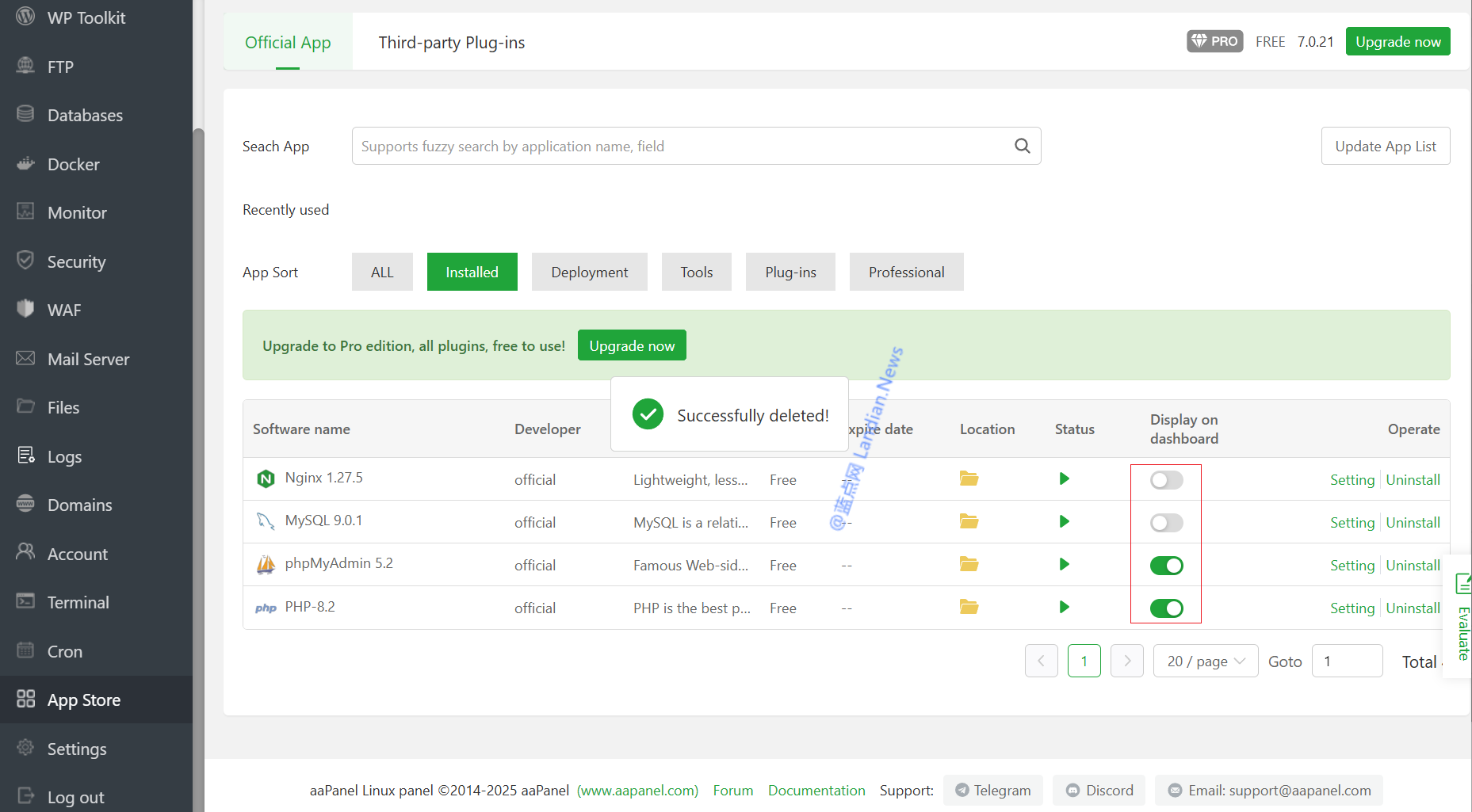Switch to Third-party Plug-ins tab

451,43
